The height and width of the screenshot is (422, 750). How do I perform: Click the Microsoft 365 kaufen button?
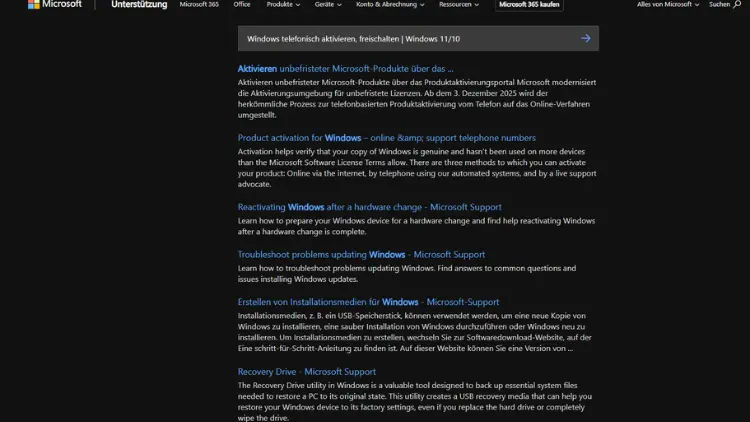529,4
